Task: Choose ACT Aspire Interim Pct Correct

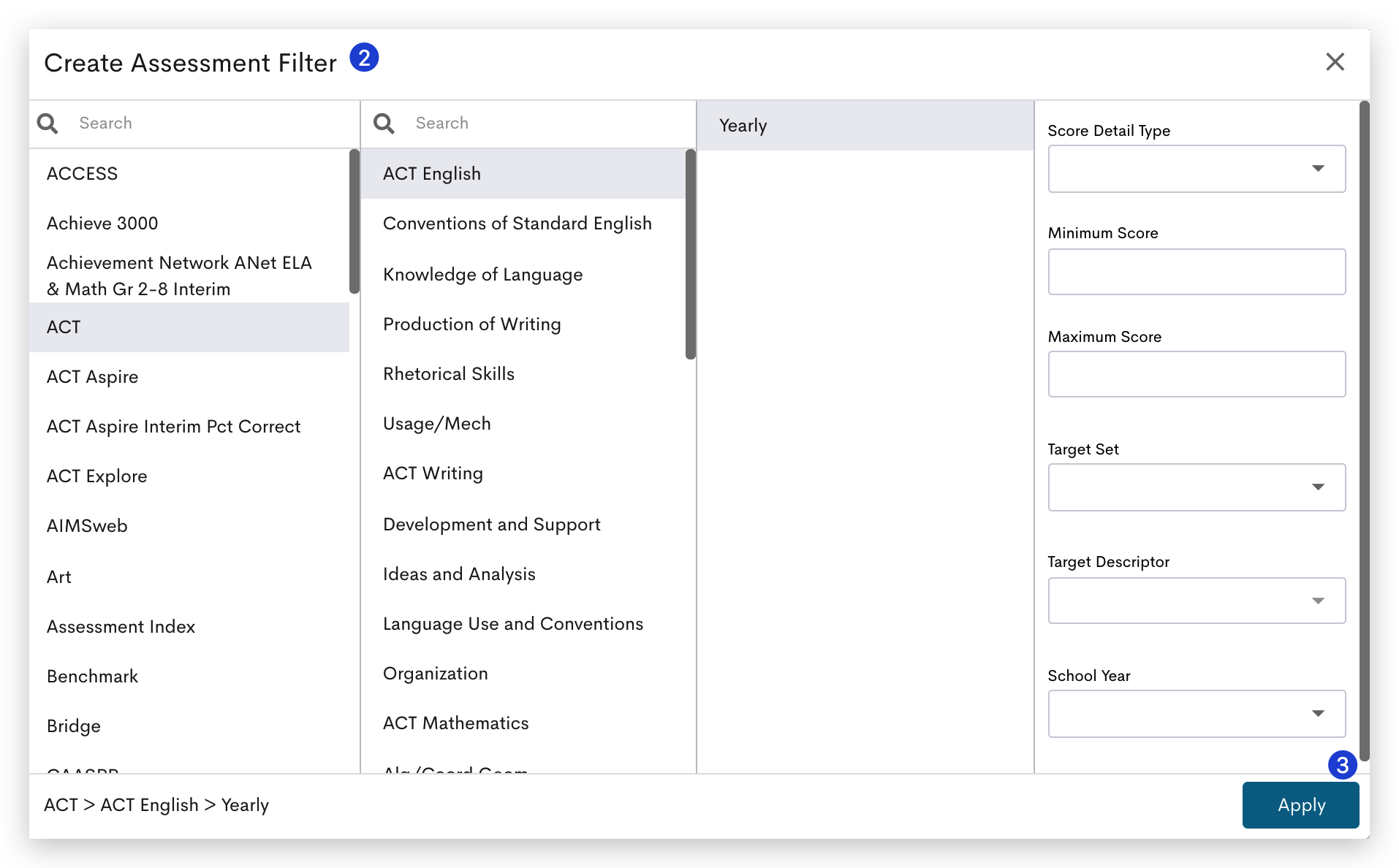Action: 189,427
